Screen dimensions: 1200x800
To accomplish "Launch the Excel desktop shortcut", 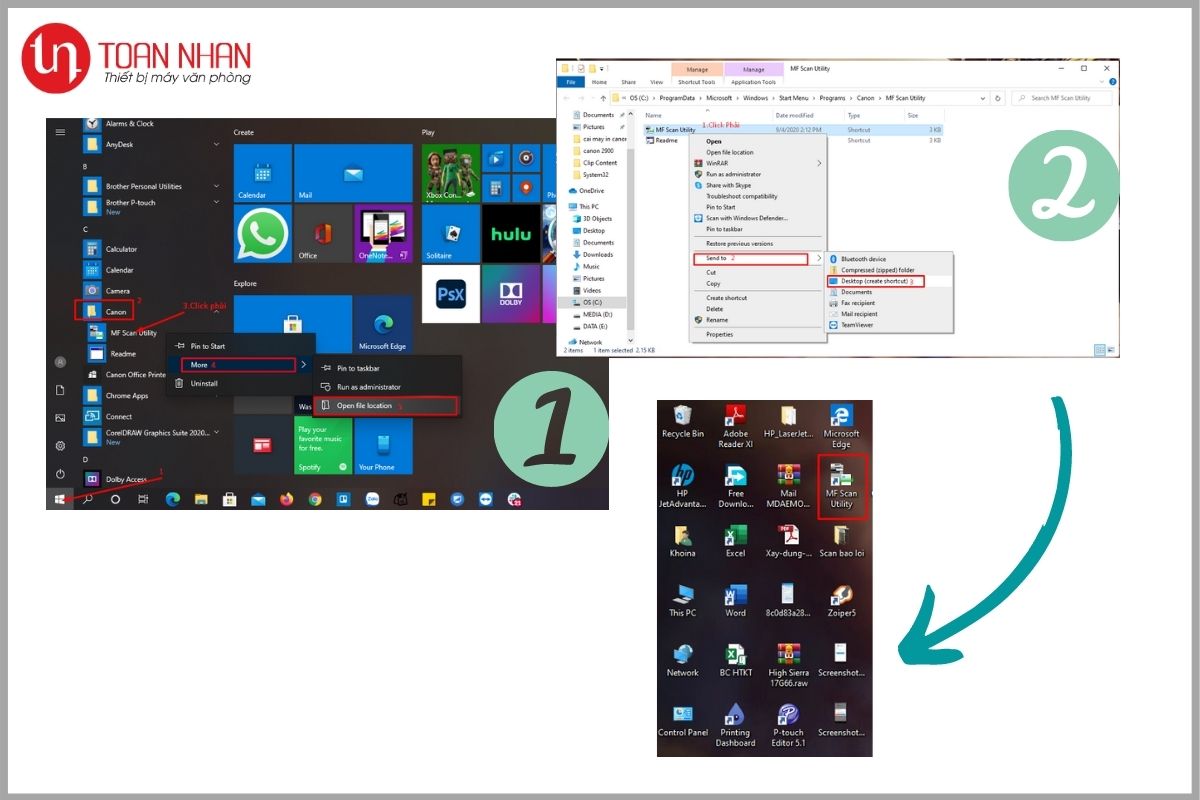I will click(x=735, y=541).
